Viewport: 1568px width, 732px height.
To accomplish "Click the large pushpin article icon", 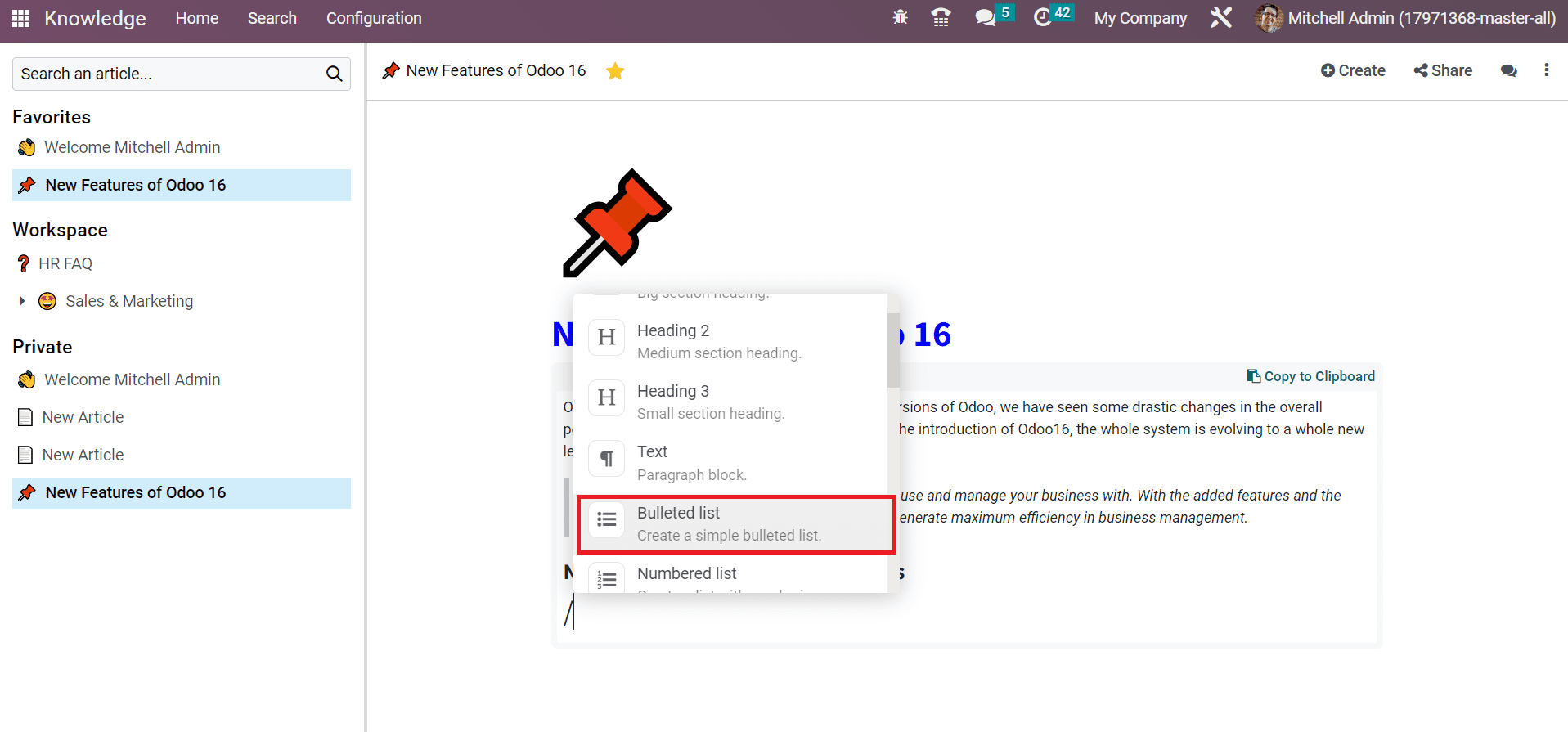I will click(617, 223).
